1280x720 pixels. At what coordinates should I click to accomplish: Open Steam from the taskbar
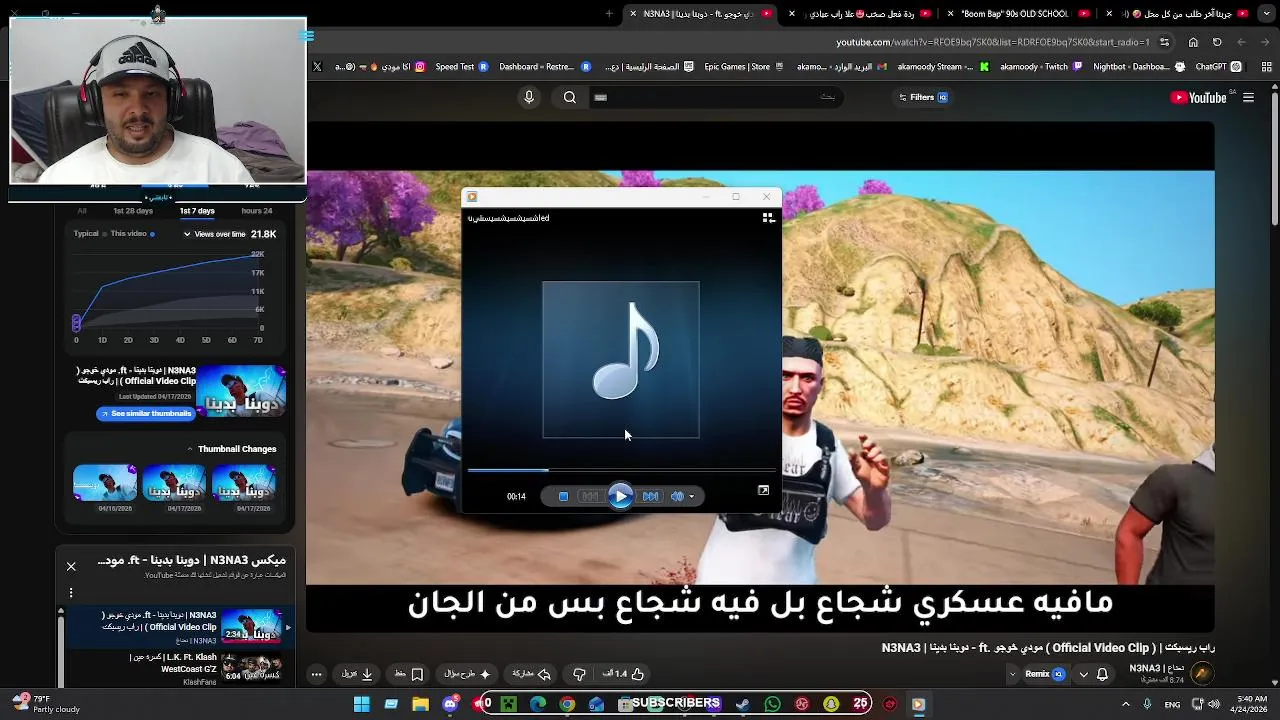pos(743,704)
